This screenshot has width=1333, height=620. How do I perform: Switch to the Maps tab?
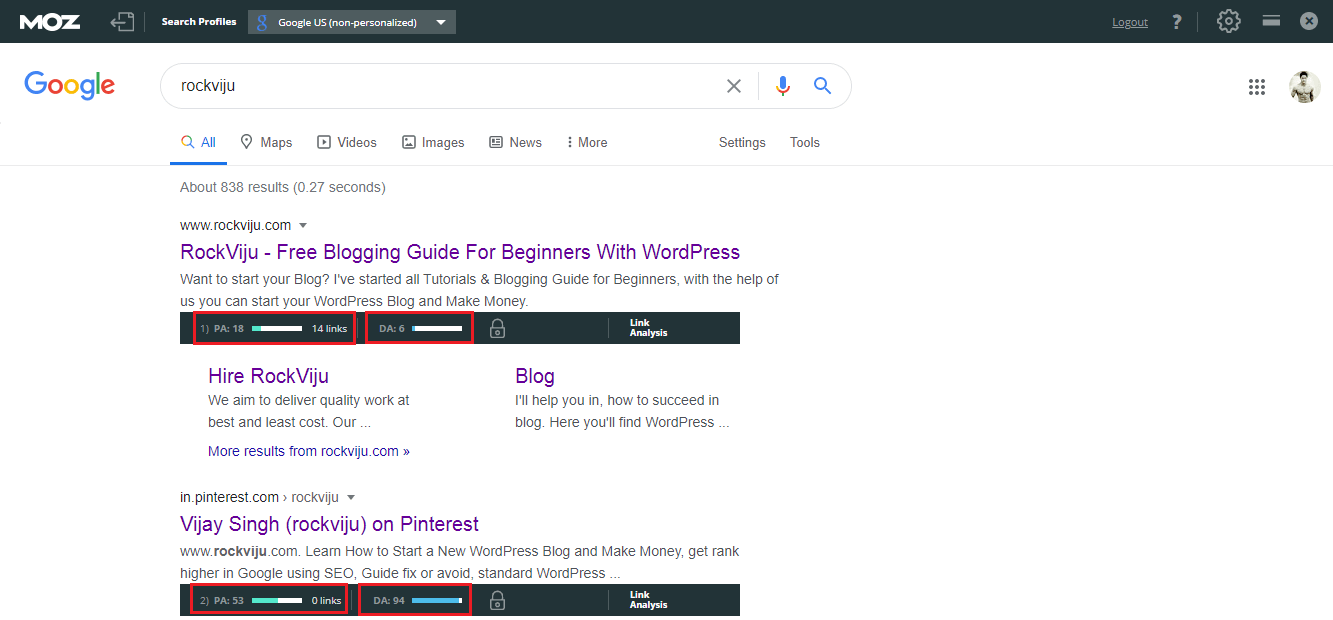pyautogui.click(x=266, y=143)
